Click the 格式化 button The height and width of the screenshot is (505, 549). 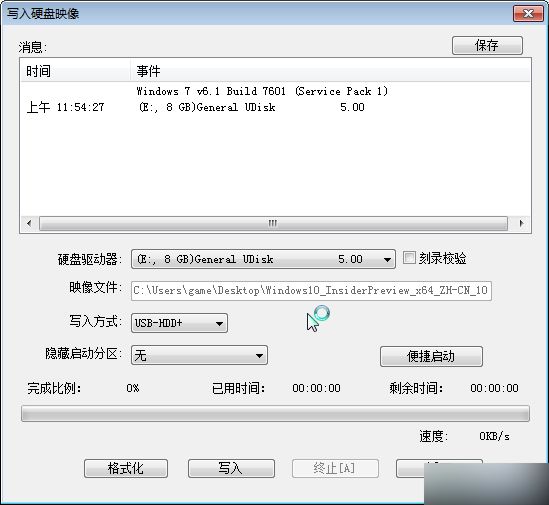(126, 468)
